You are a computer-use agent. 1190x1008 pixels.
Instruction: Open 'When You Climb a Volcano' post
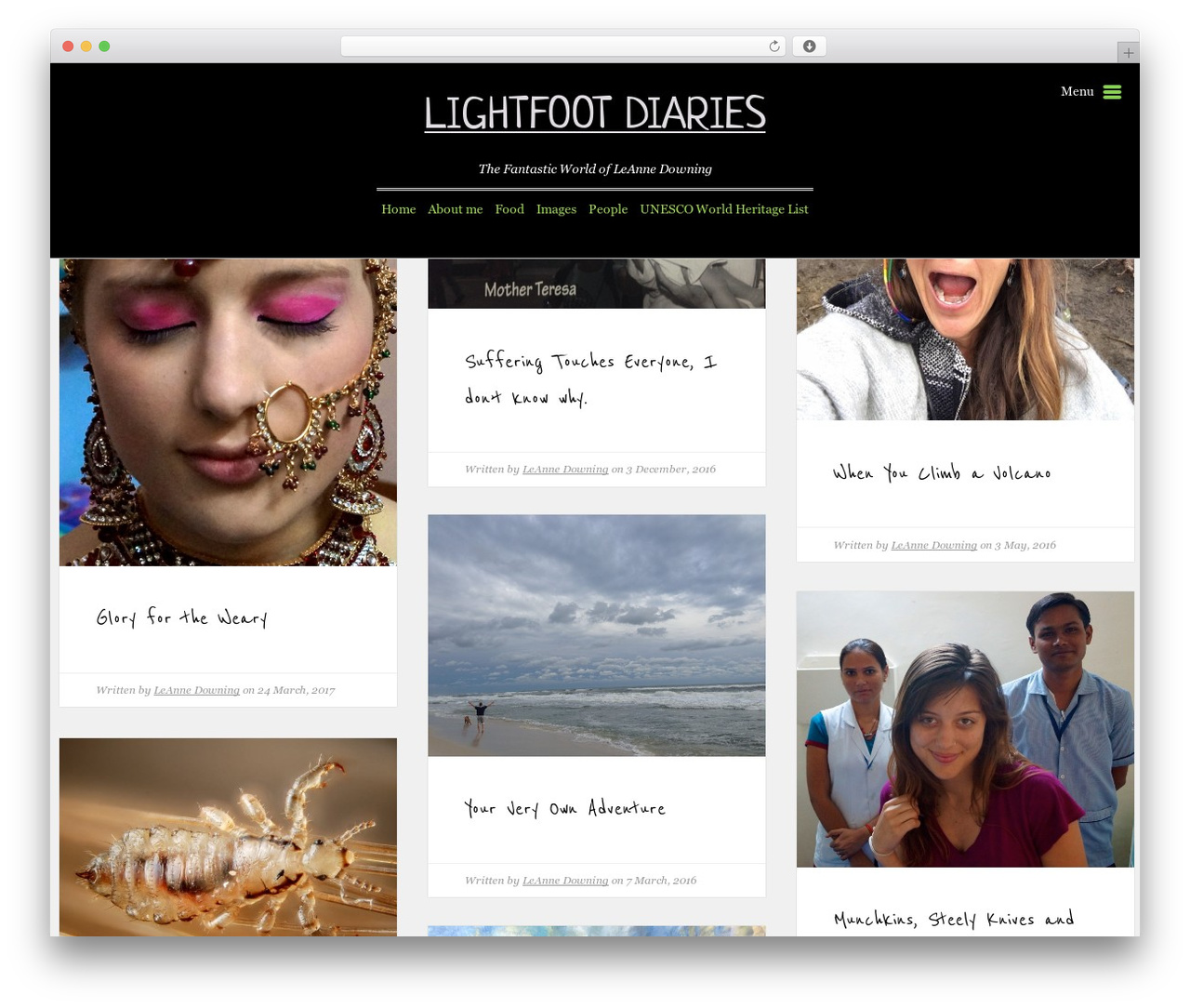click(x=942, y=472)
